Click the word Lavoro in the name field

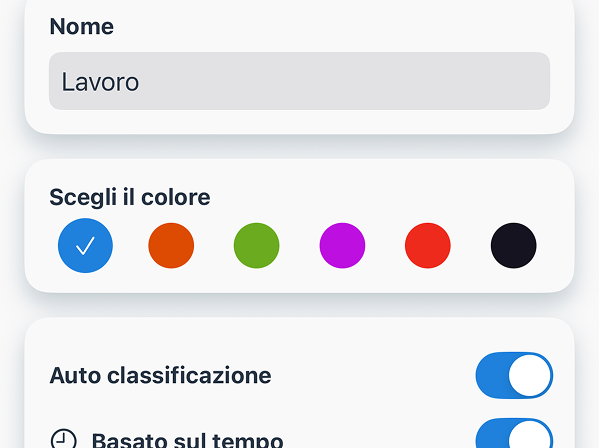[100, 82]
